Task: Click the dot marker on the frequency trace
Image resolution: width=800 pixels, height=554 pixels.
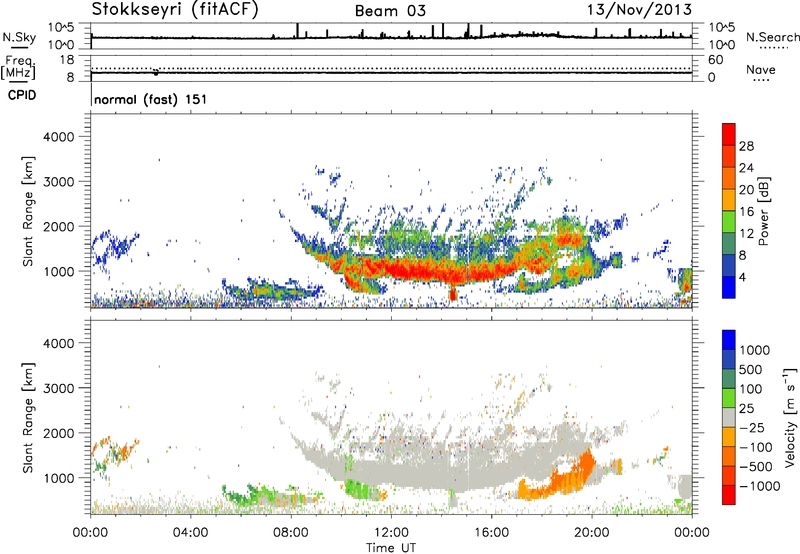Action: [156, 72]
